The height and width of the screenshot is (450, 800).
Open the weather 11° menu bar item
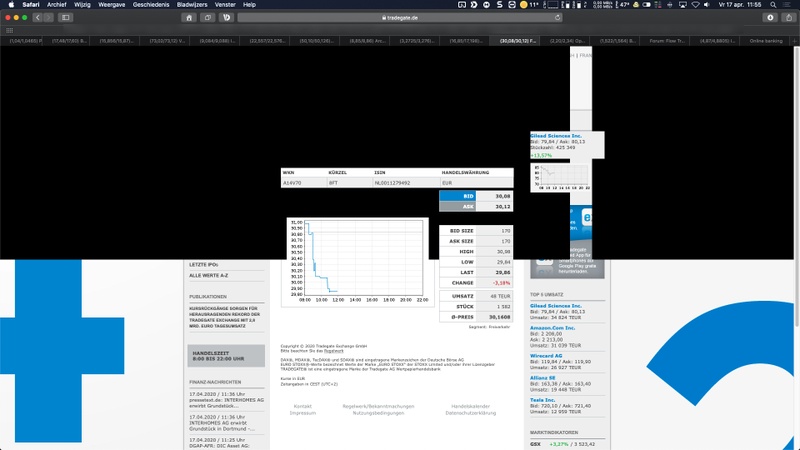click(x=529, y=5)
